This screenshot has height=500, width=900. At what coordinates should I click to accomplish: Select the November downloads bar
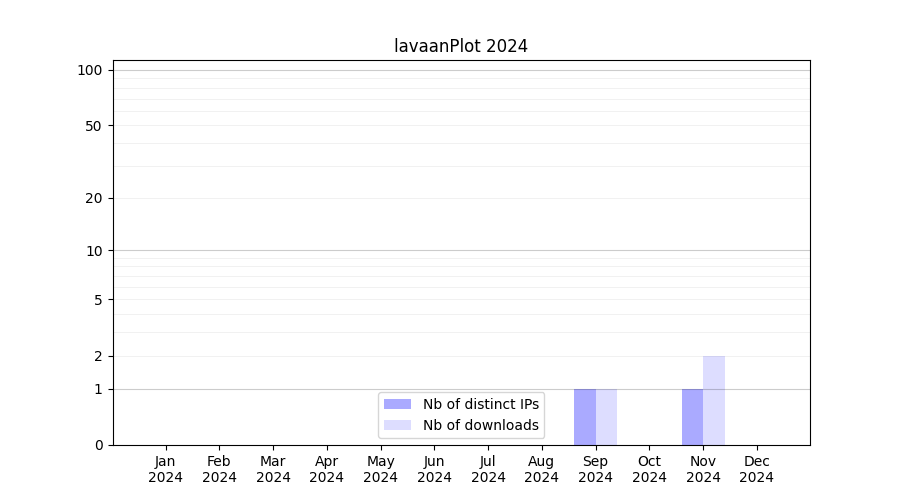point(714,400)
